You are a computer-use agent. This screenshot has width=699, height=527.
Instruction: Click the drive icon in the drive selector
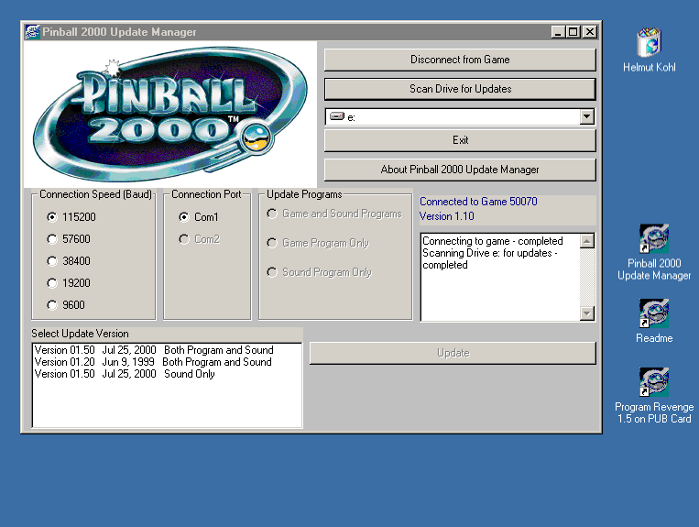337,117
